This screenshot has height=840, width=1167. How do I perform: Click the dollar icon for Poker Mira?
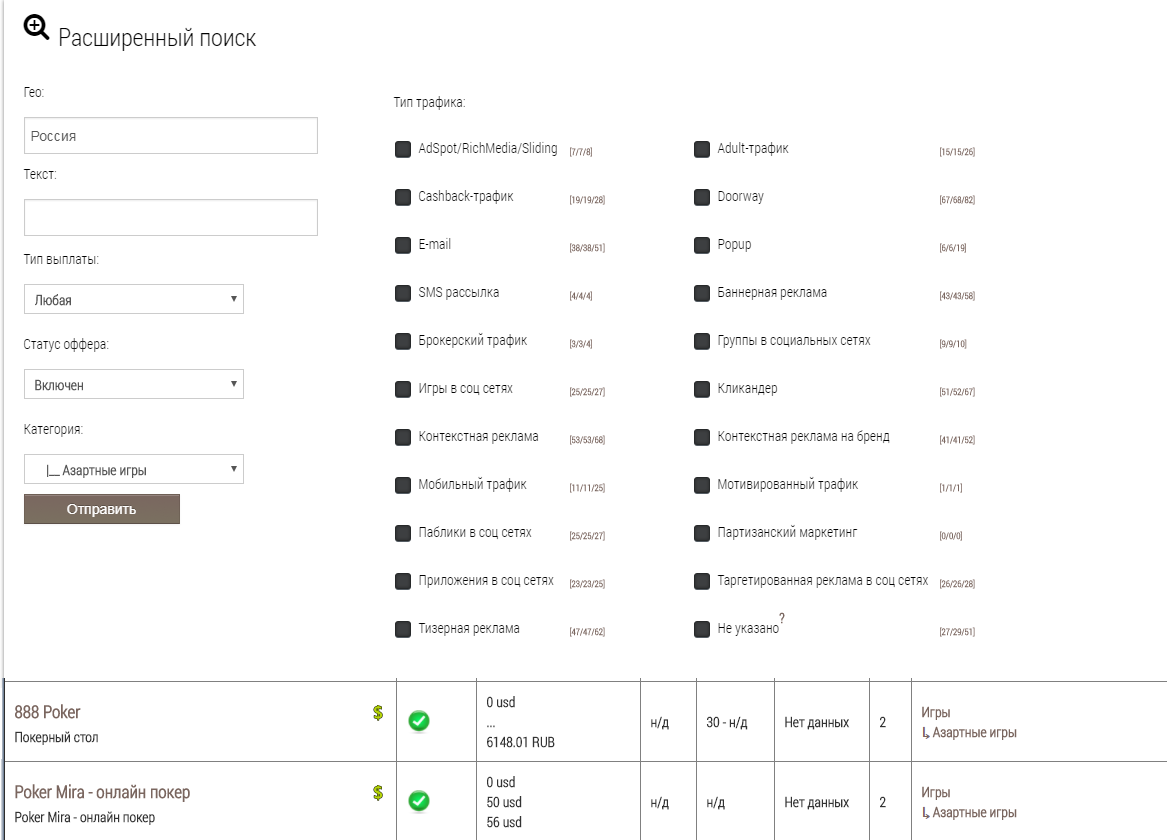(x=378, y=793)
